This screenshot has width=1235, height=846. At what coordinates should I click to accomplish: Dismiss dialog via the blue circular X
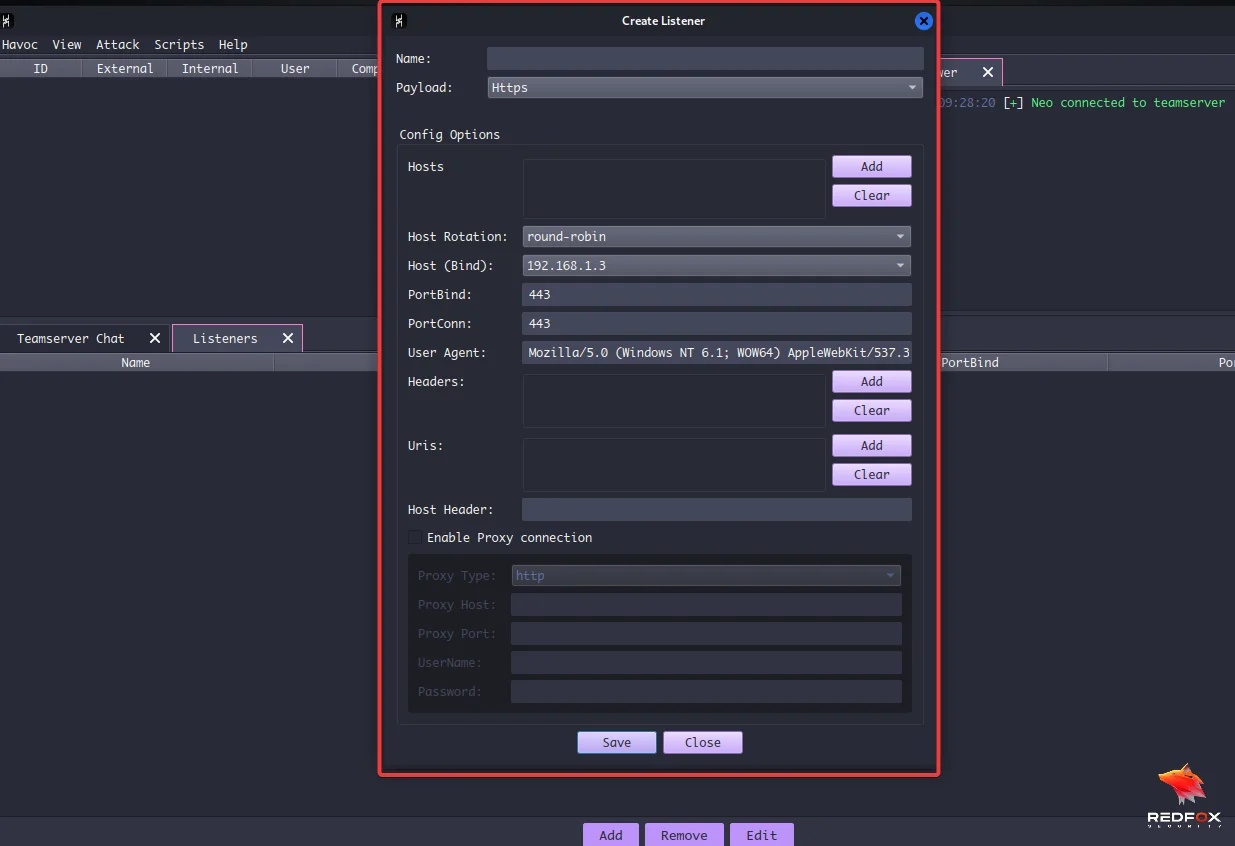(x=923, y=20)
